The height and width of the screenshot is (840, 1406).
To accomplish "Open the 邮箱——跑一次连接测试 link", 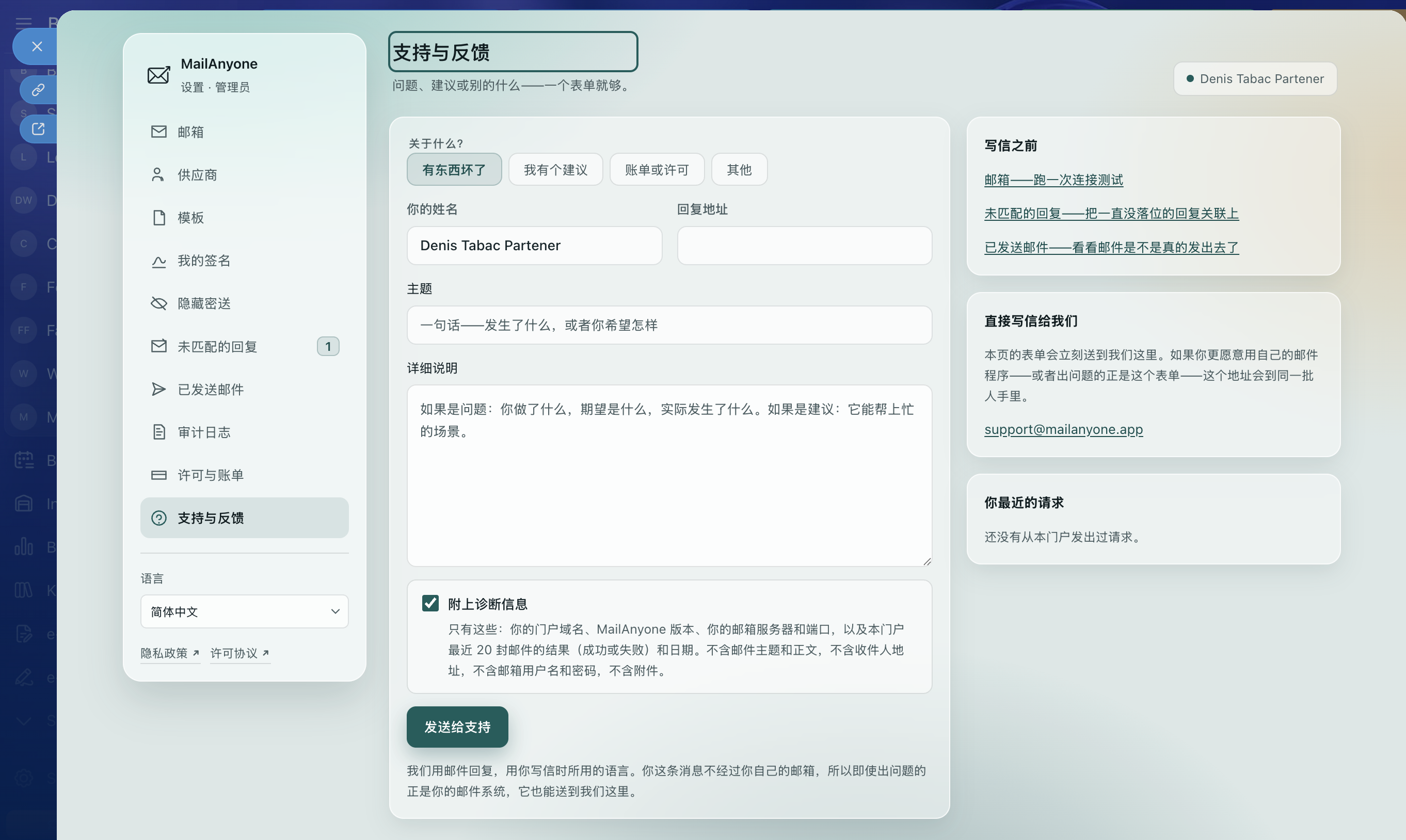I will coord(1054,180).
